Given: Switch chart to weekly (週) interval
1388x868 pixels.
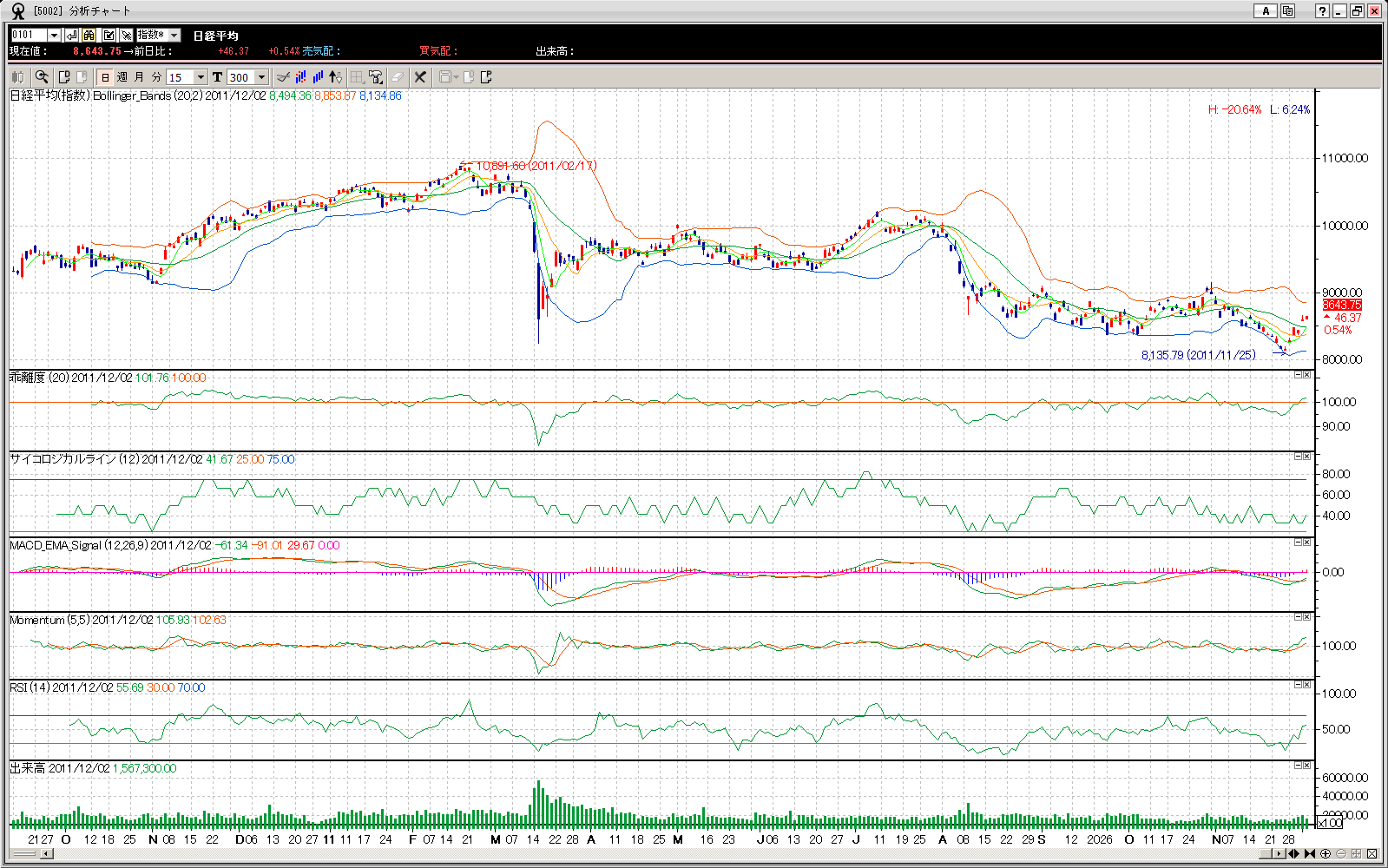Looking at the screenshot, I should 122,77.
